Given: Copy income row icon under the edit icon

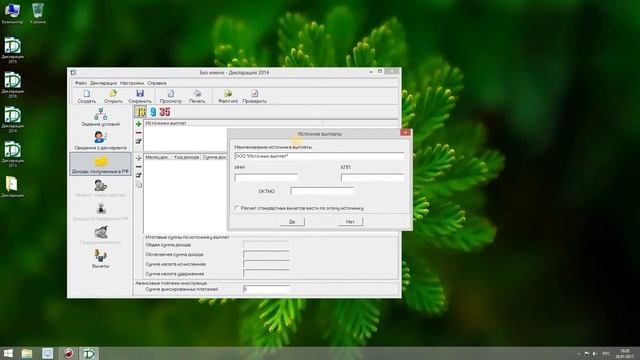Looking at the screenshot, I should point(138,184).
